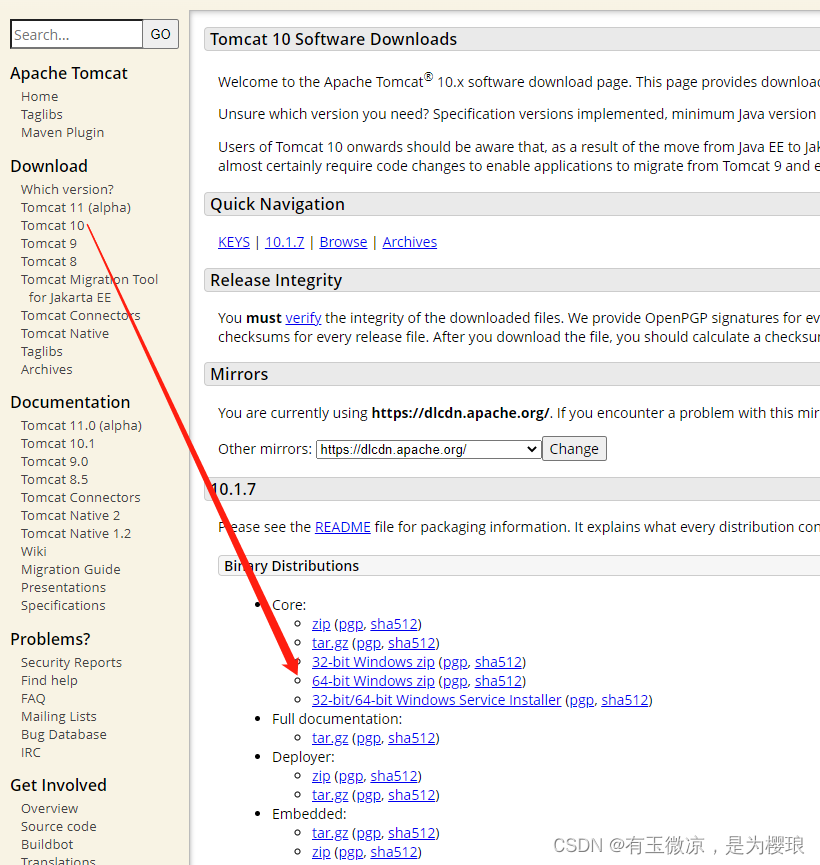Open pgp signature for Core tar.gz
This screenshot has height=865, width=820.
pos(368,643)
